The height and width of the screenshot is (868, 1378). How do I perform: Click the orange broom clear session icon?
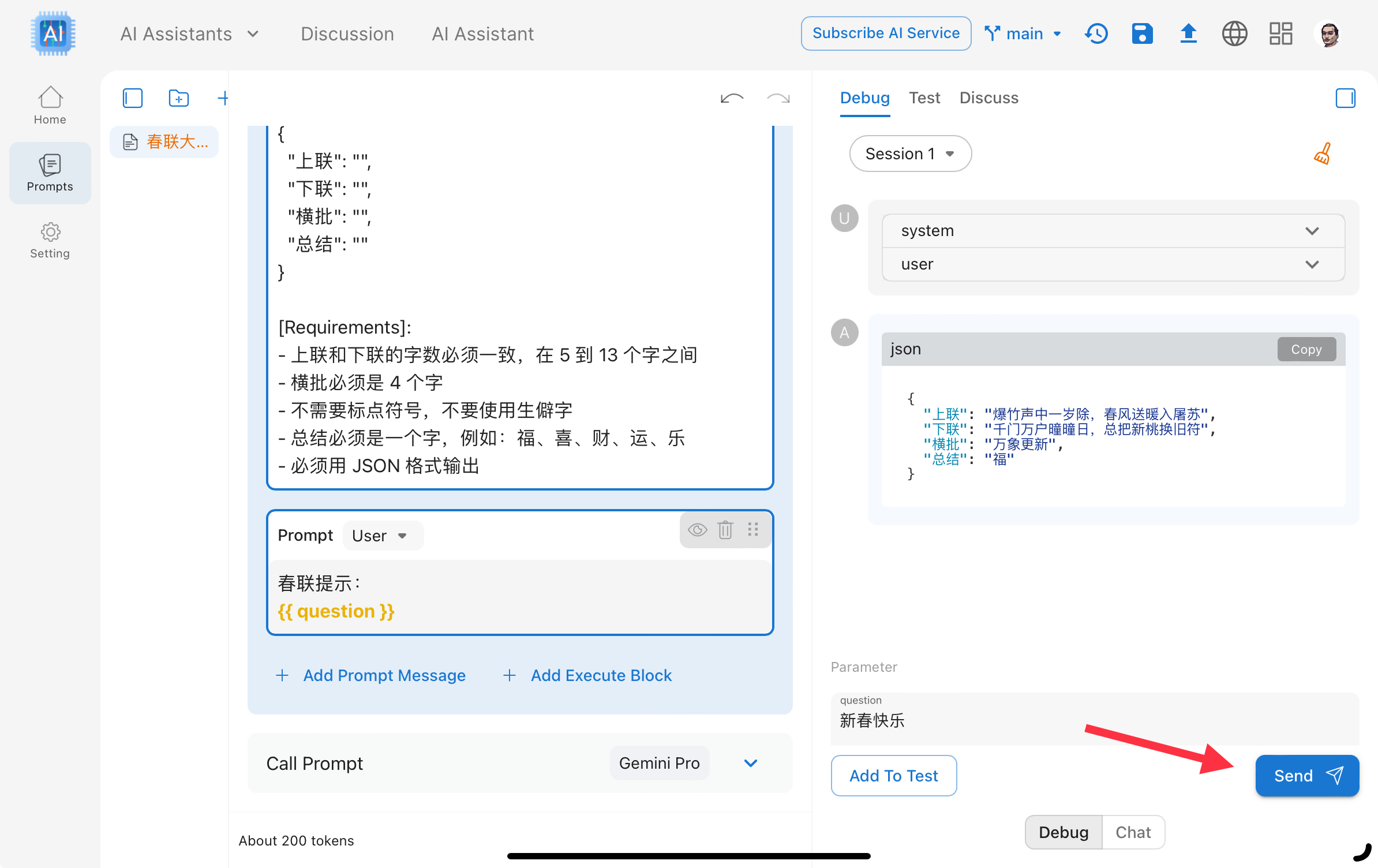(x=1322, y=154)
